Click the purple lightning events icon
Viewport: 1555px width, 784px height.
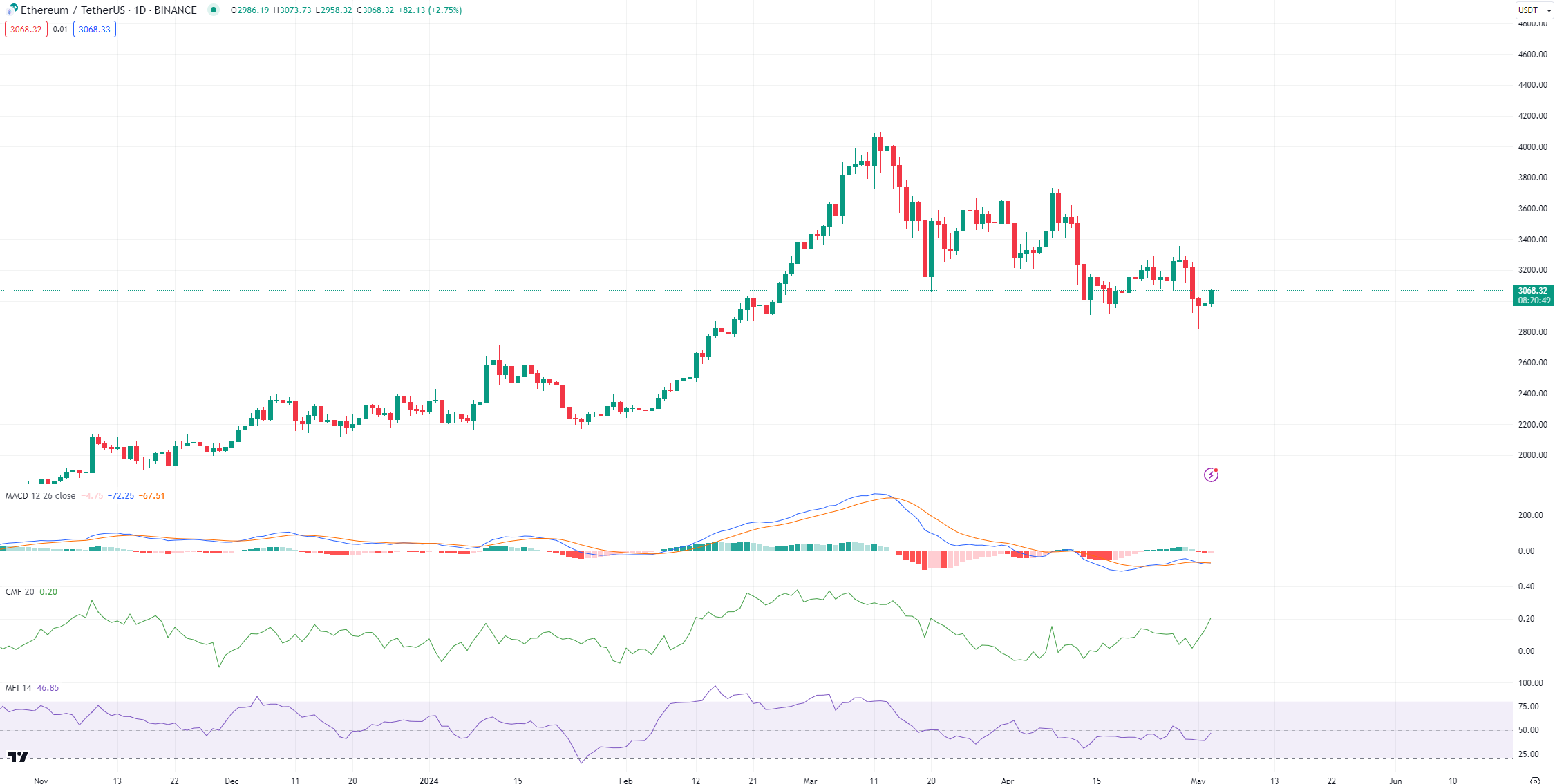1211,475
